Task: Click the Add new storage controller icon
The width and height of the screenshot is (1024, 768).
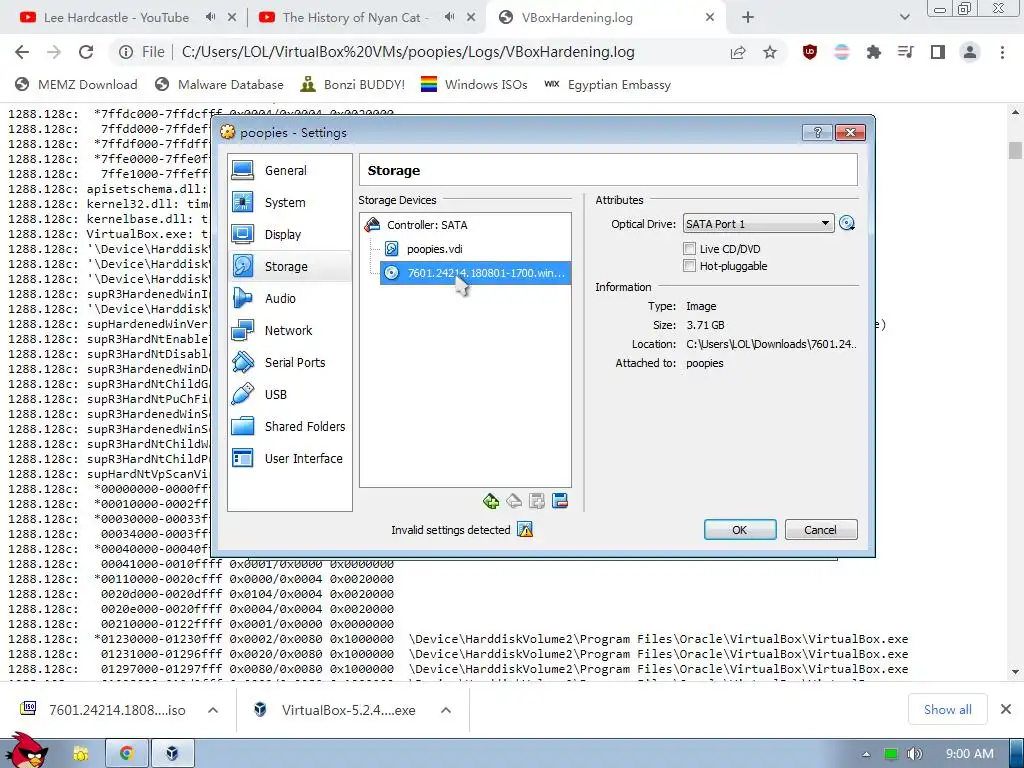Action: point(491,501)
